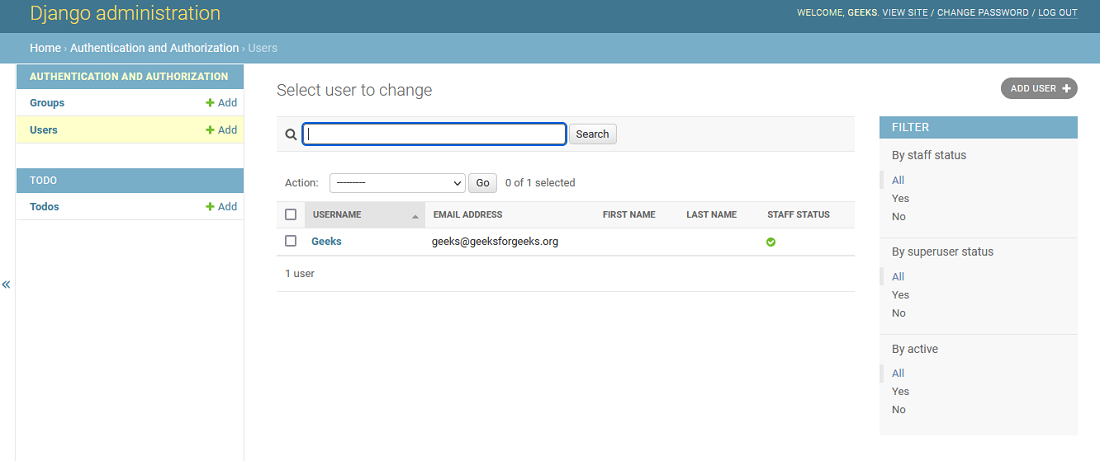Tick the select-all checkbox in table header
Viewport: 1100px width, 461px height.
coord(290,215)
